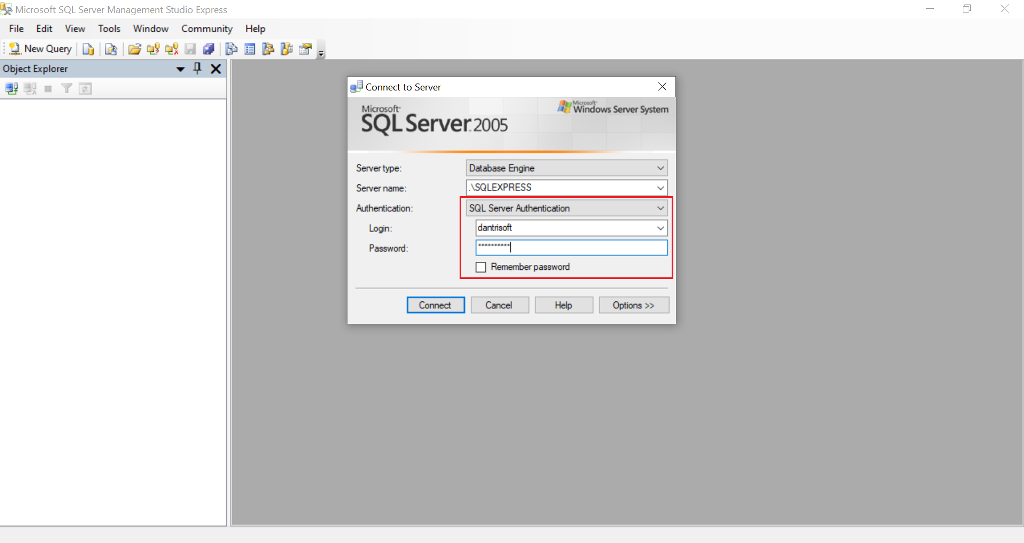Expand the Authentication dropdown
This screenshot has height=543, width=1024.
pyautogui.click(x=660, y=208)
